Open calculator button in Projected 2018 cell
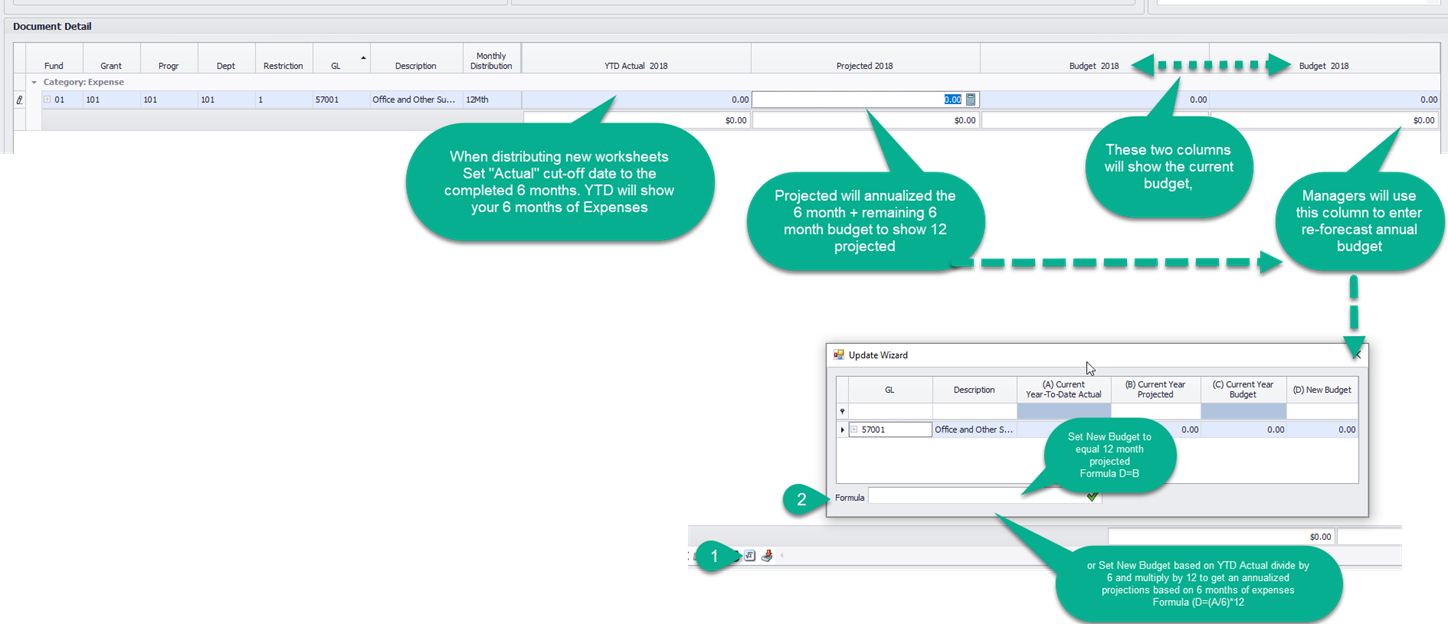This screenshot has width=1448, height=624. [971, 100]
